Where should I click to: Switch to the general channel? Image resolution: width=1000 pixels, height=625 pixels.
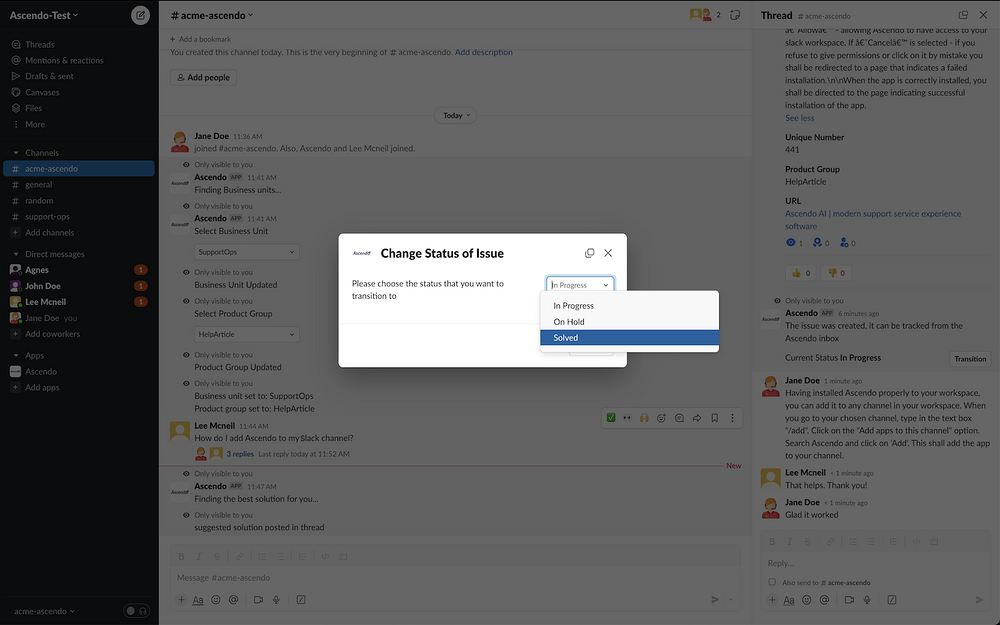(x=38, y=185)
